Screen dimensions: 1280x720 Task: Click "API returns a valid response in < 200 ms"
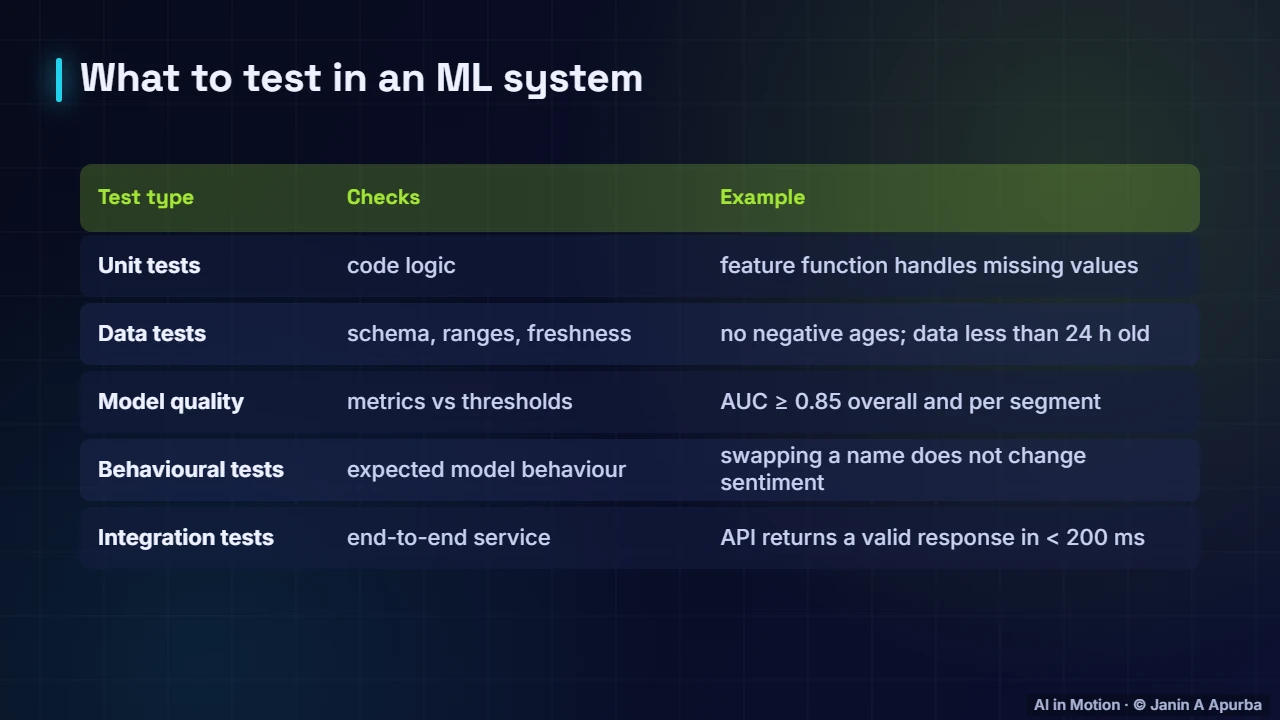[932, 537]
